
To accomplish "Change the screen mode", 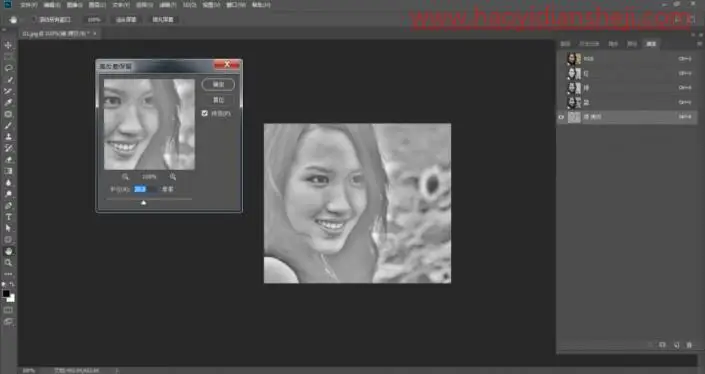I will pos(8,322).
